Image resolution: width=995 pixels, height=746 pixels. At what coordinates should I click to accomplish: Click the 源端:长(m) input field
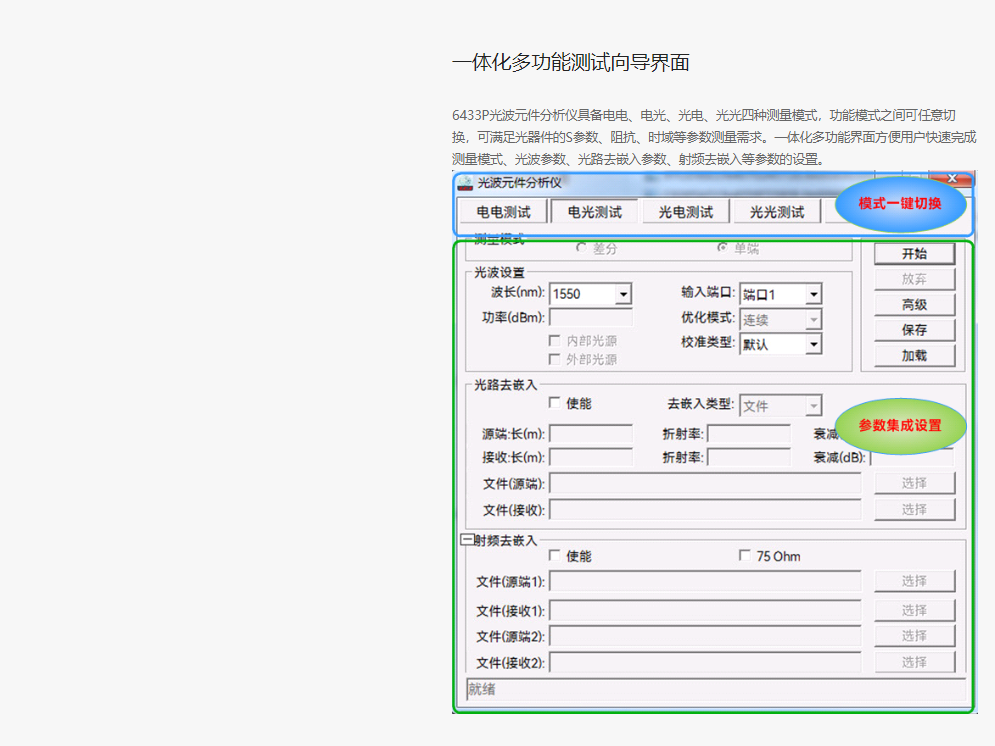[591, 434]
